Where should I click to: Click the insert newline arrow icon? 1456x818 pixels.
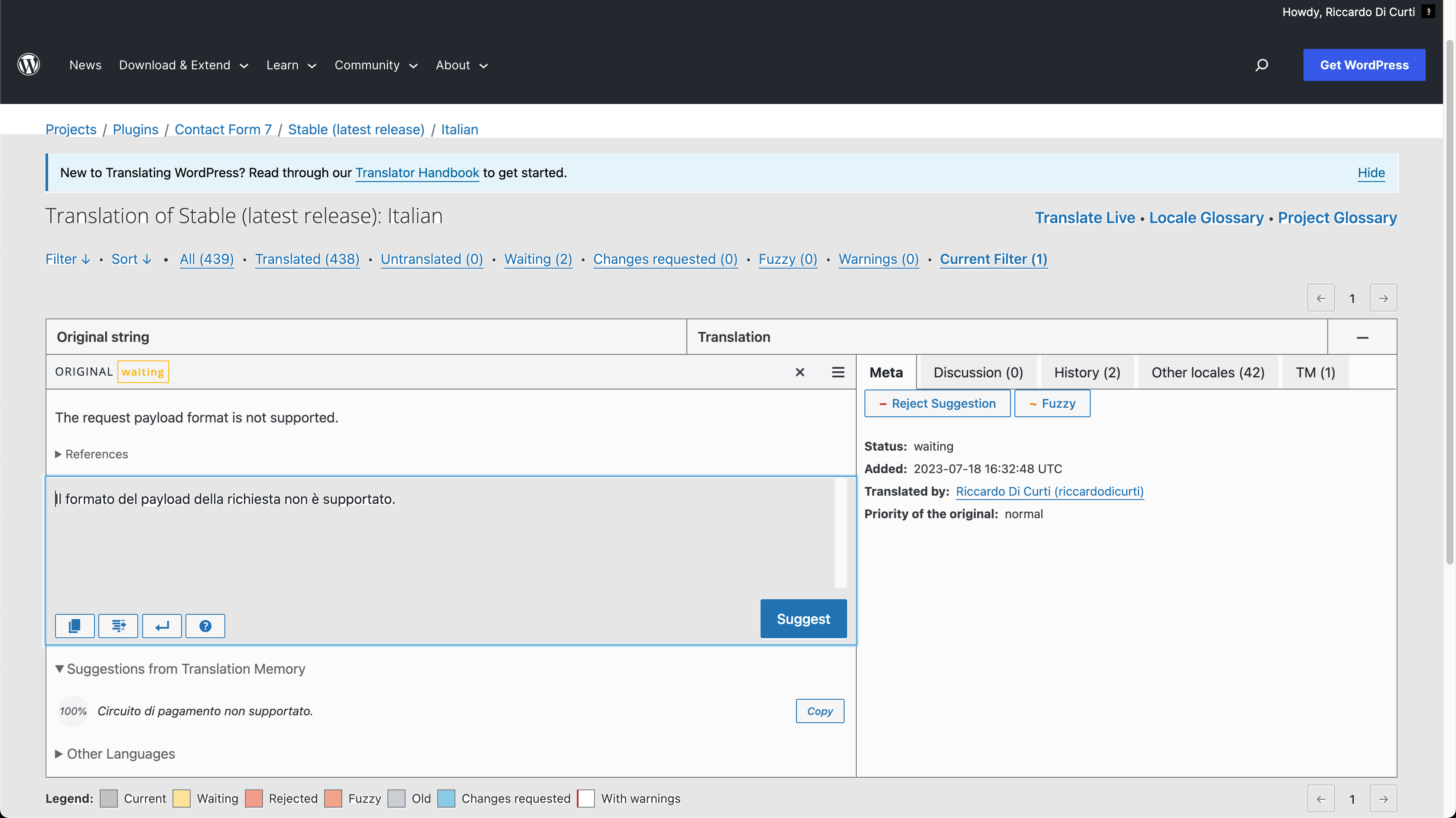pos(162,626)
